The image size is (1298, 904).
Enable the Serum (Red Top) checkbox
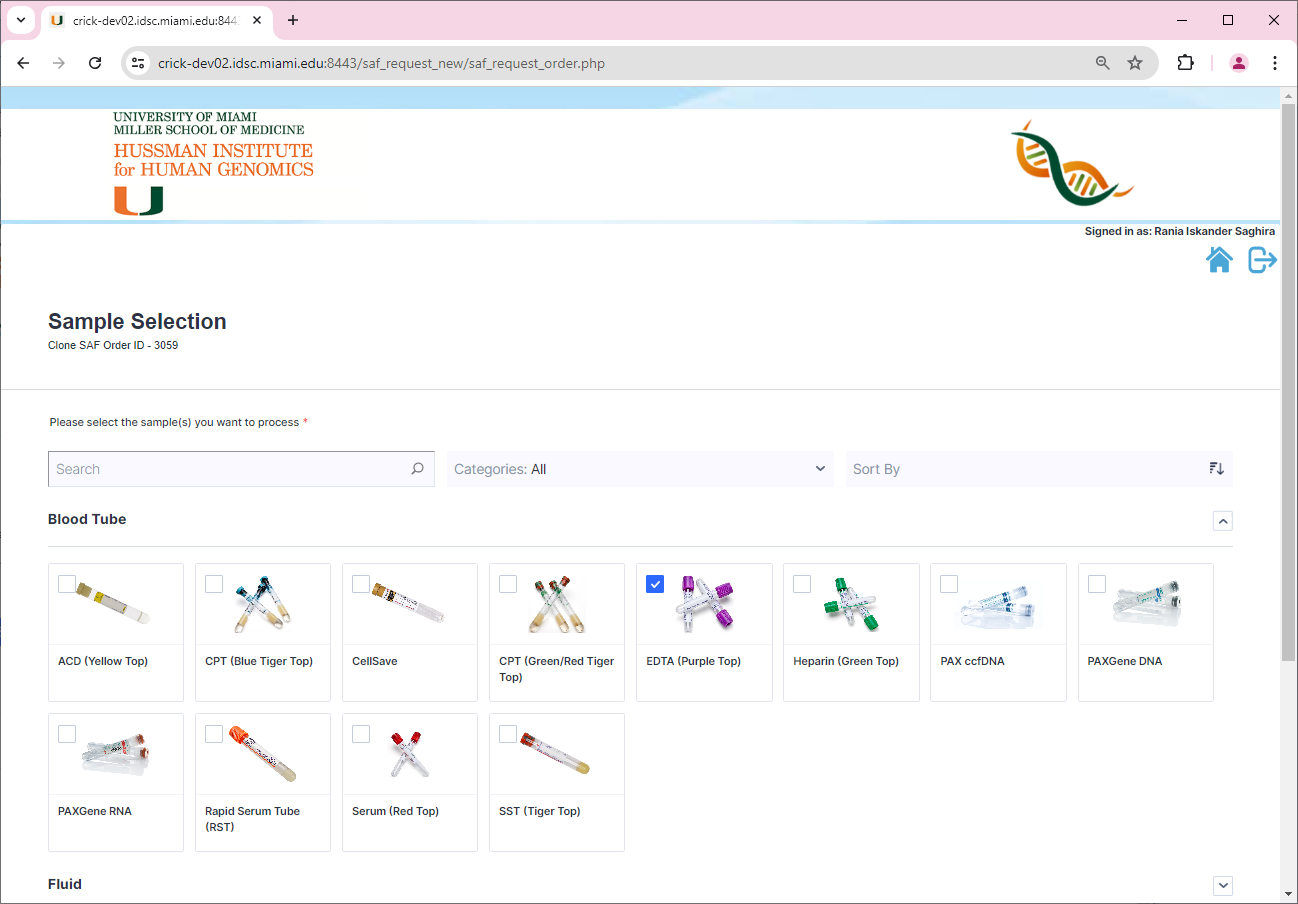[x=360, y=733]
